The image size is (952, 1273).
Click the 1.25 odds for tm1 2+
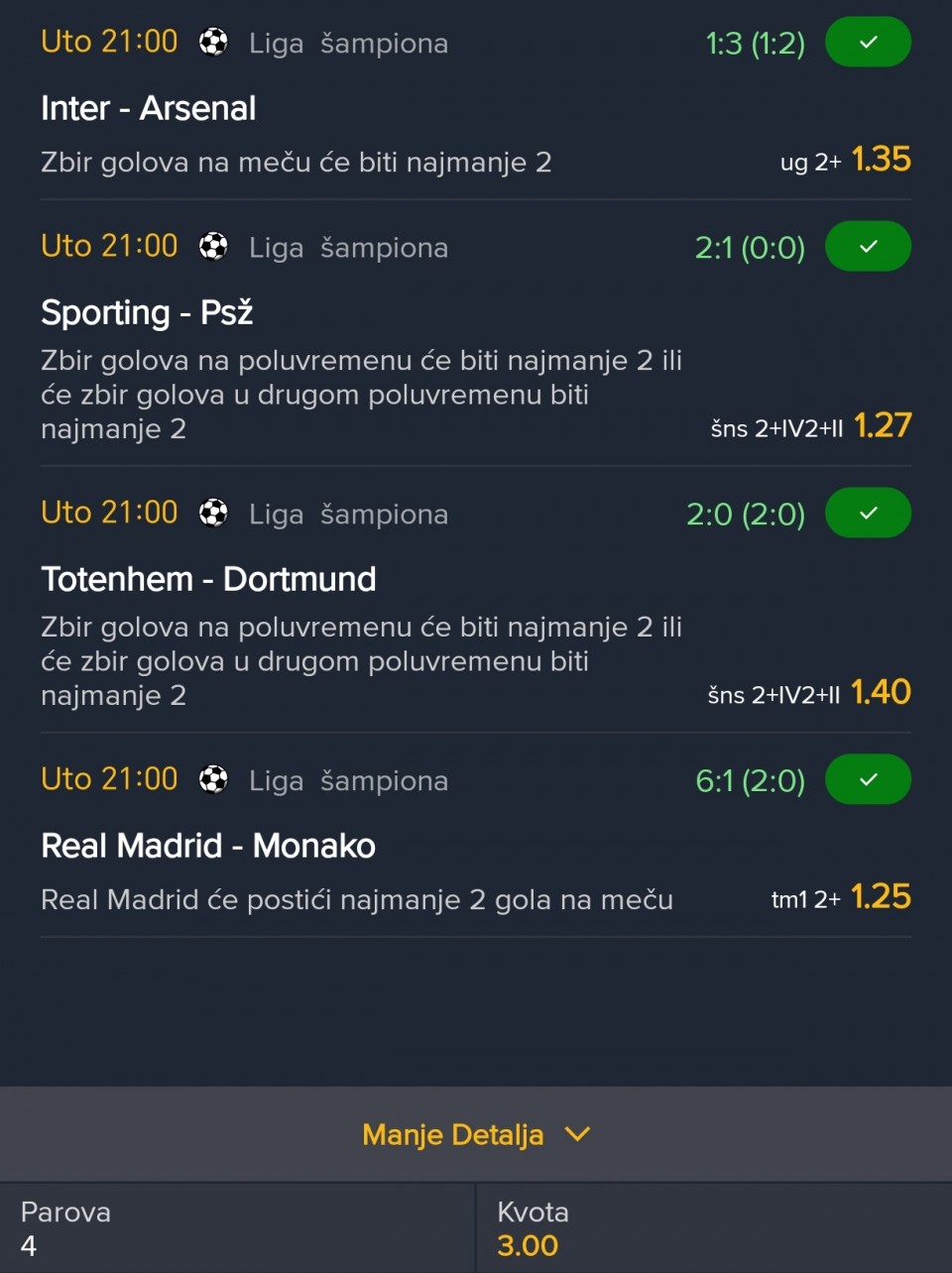tap(881, 897)
